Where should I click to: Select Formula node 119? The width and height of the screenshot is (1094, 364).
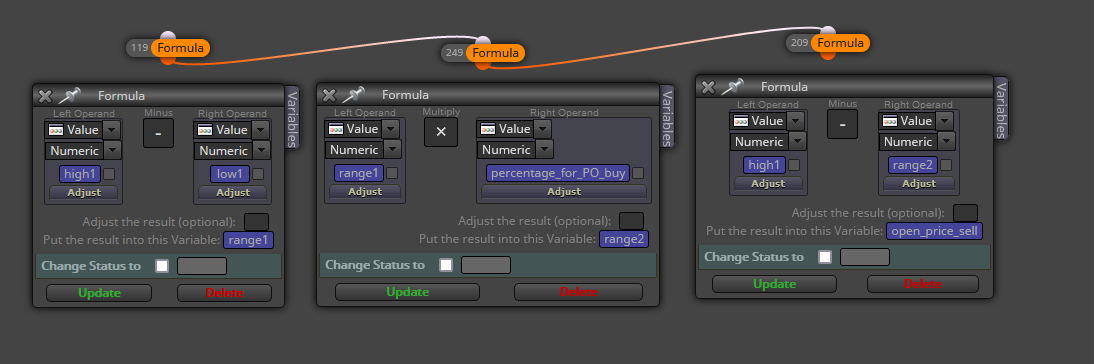pos(180,48)
